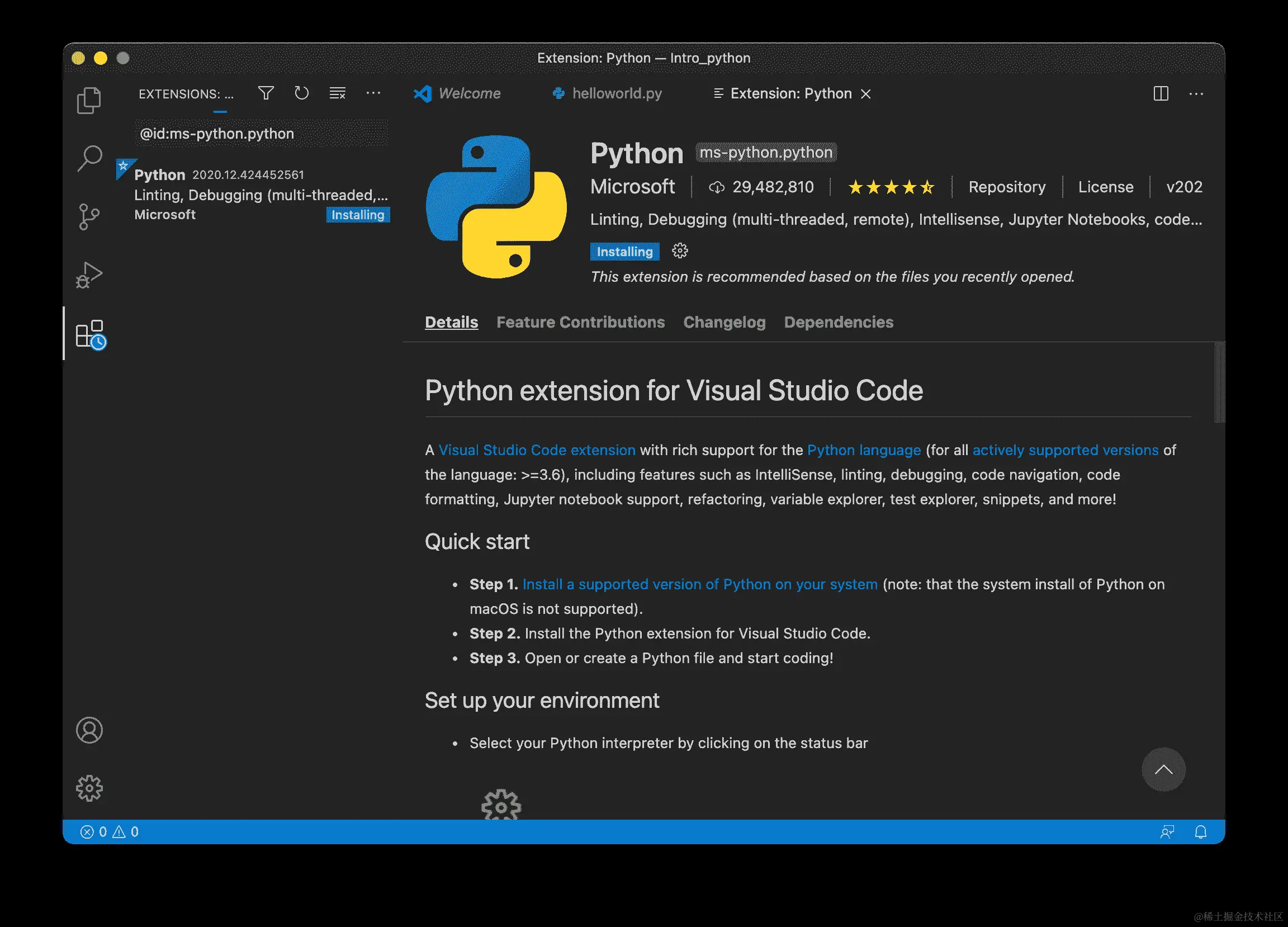Split the editor to the right
Viewport: 1288px width, 927px height.
tap(1161, 94)
